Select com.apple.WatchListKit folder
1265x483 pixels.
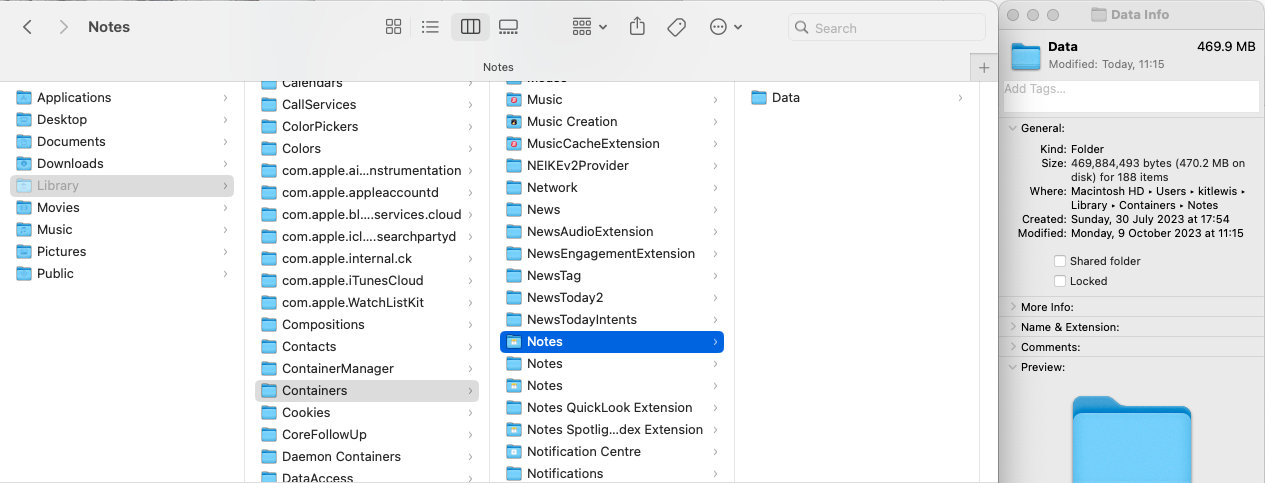click(367, 302)
